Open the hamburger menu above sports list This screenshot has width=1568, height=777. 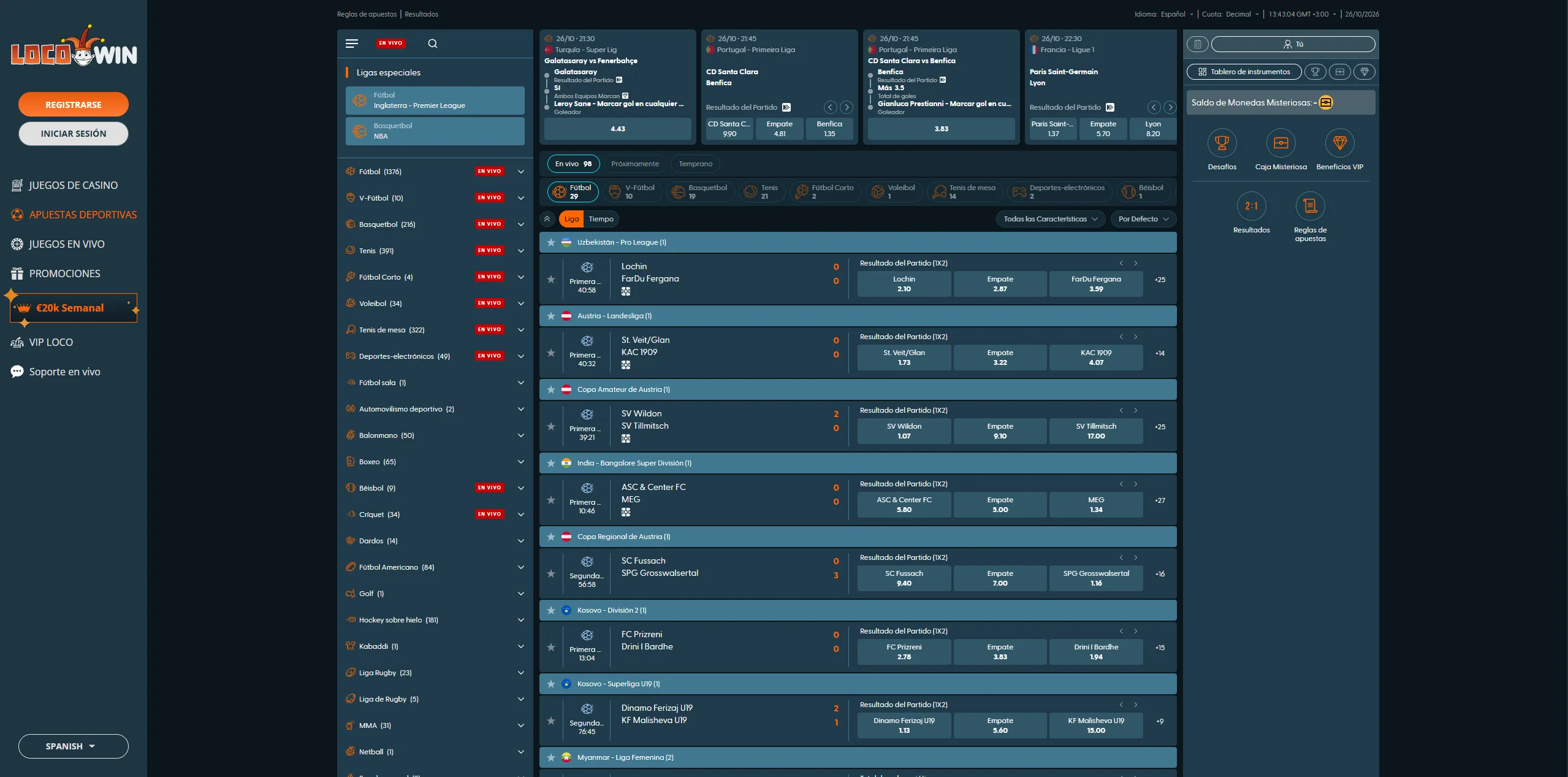(352, 44)
